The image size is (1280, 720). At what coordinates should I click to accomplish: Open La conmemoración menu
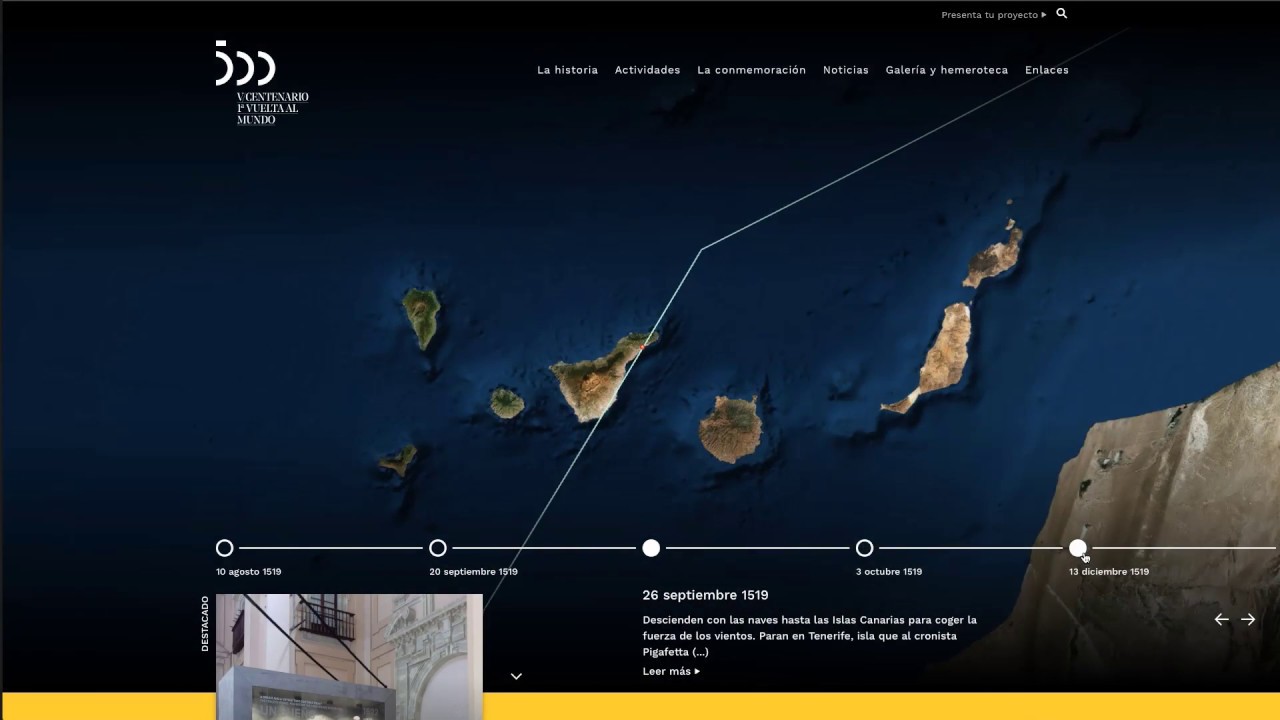[751, 70]
